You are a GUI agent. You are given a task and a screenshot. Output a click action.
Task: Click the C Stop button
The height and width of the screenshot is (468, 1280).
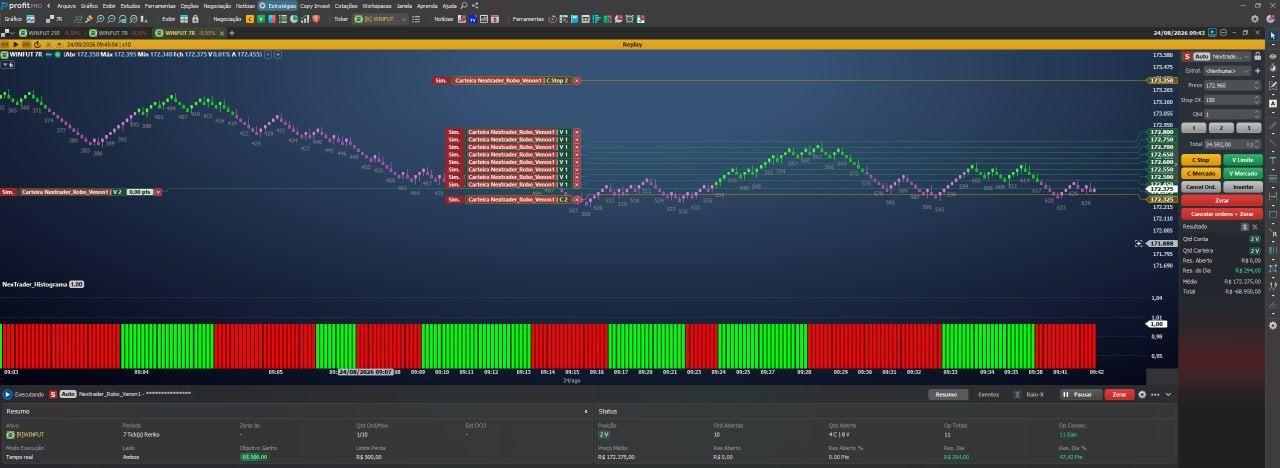(x=1201, y=160)
